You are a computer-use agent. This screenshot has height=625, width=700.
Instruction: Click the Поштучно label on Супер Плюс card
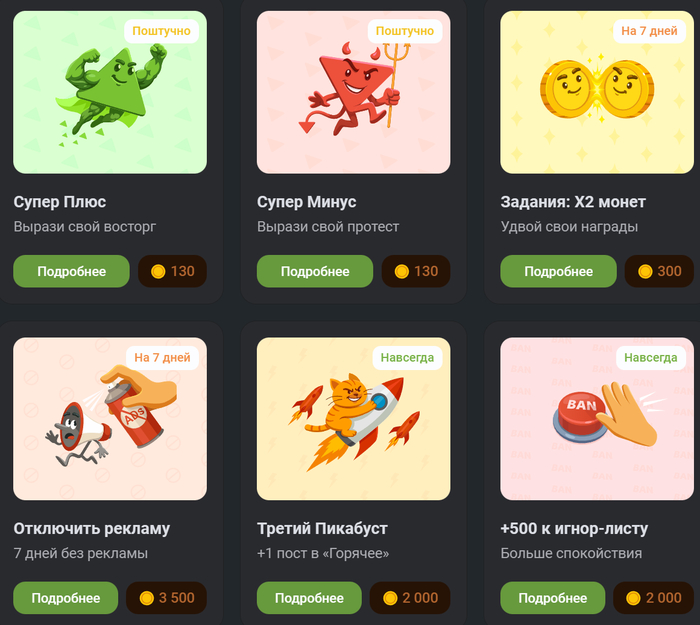pos(161,31)
